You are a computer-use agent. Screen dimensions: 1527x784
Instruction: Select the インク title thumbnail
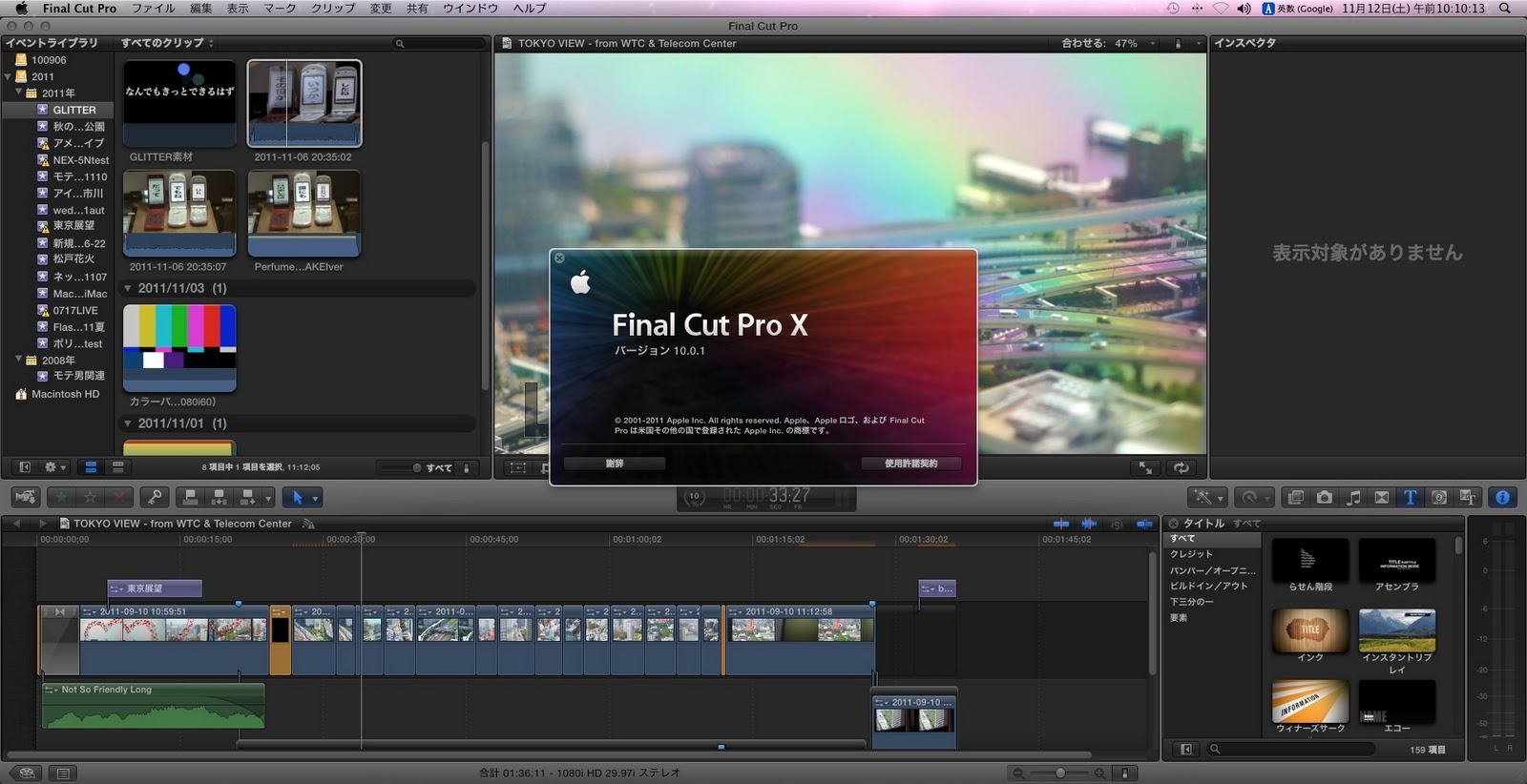point(1310,630)
